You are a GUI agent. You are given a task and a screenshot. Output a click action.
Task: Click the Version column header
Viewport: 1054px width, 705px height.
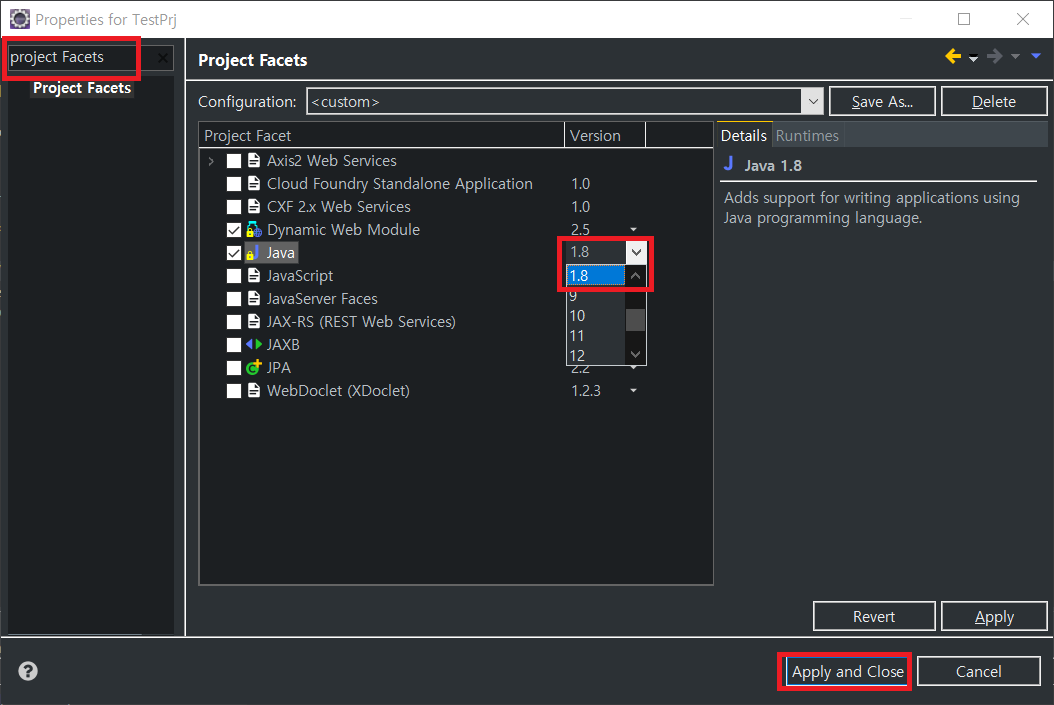click(x=605, y=136)
